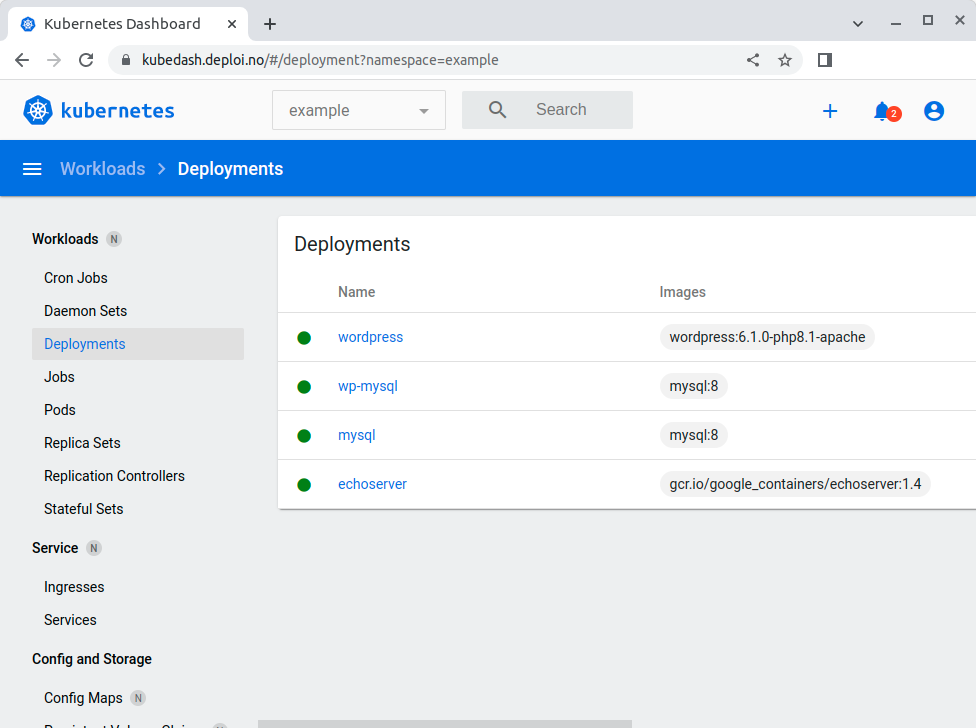Open the Workloads section marked N

(x=67, y=239)
